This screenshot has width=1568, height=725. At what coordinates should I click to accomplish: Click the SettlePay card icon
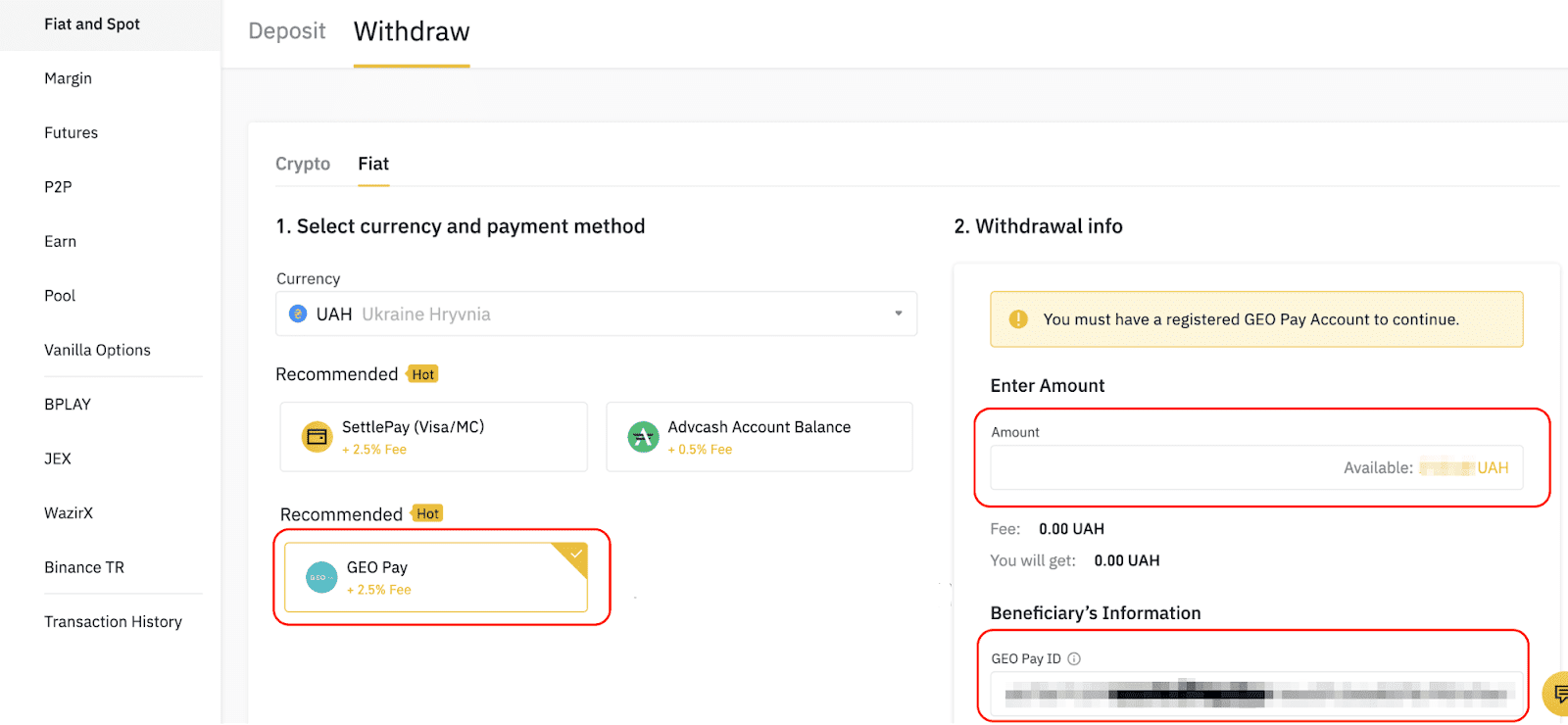click(x=316, y=437)
